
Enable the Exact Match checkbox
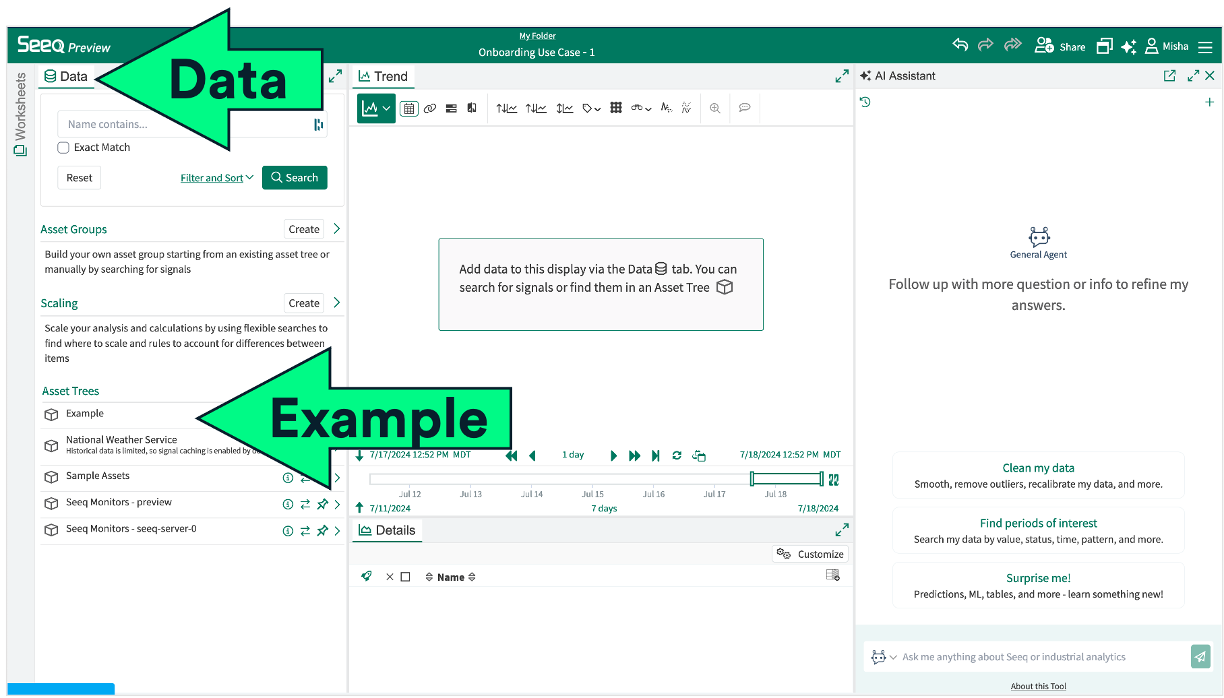(64, 148)
